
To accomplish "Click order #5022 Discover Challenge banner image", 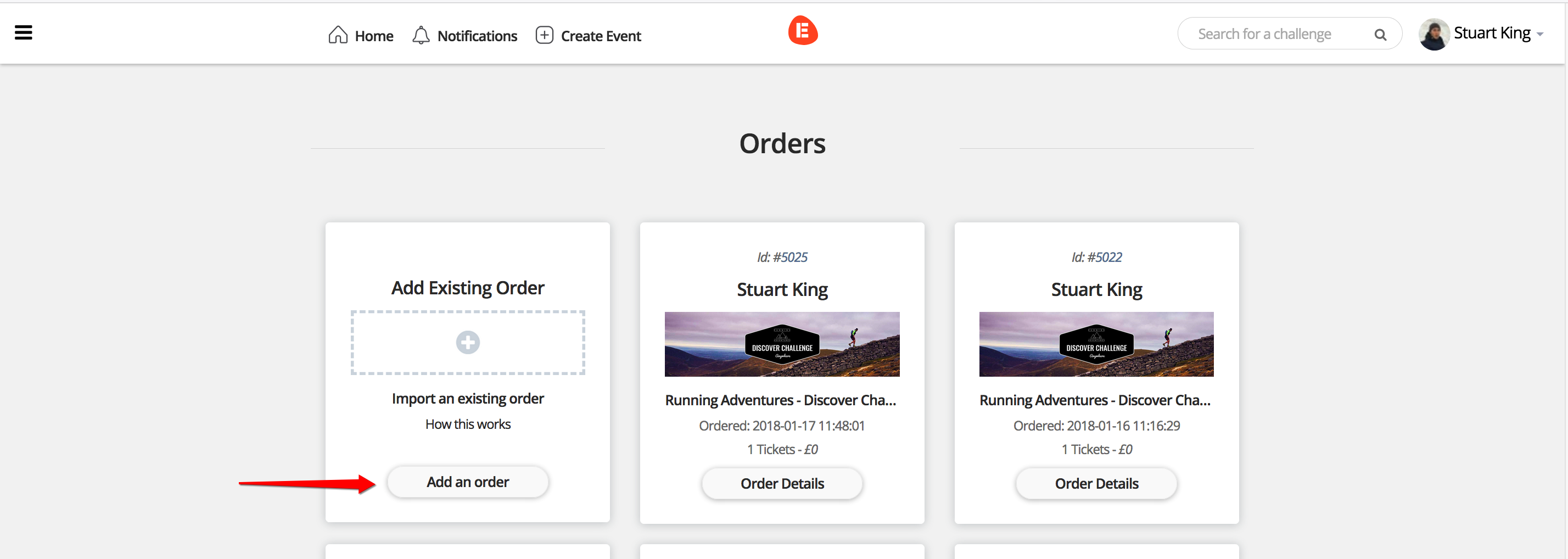I will (x=1096, y=344).
